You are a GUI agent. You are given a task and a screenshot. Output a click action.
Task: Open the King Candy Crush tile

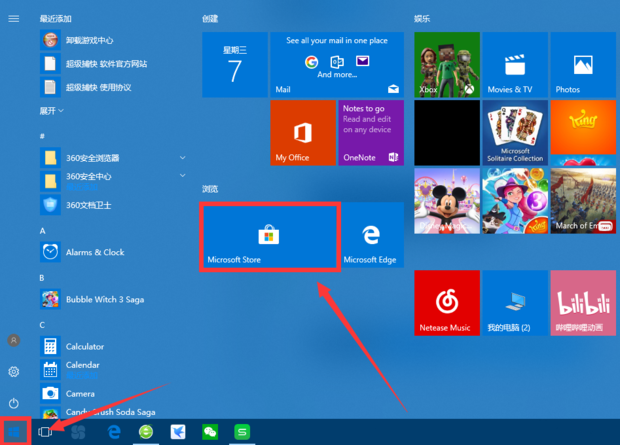[583, 133]
